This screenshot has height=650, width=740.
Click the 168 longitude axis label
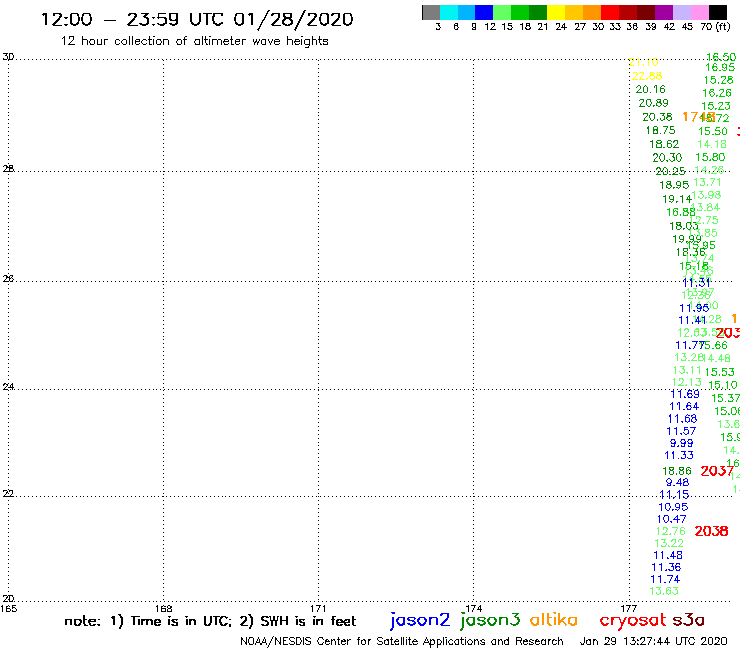tap(163, 608)
